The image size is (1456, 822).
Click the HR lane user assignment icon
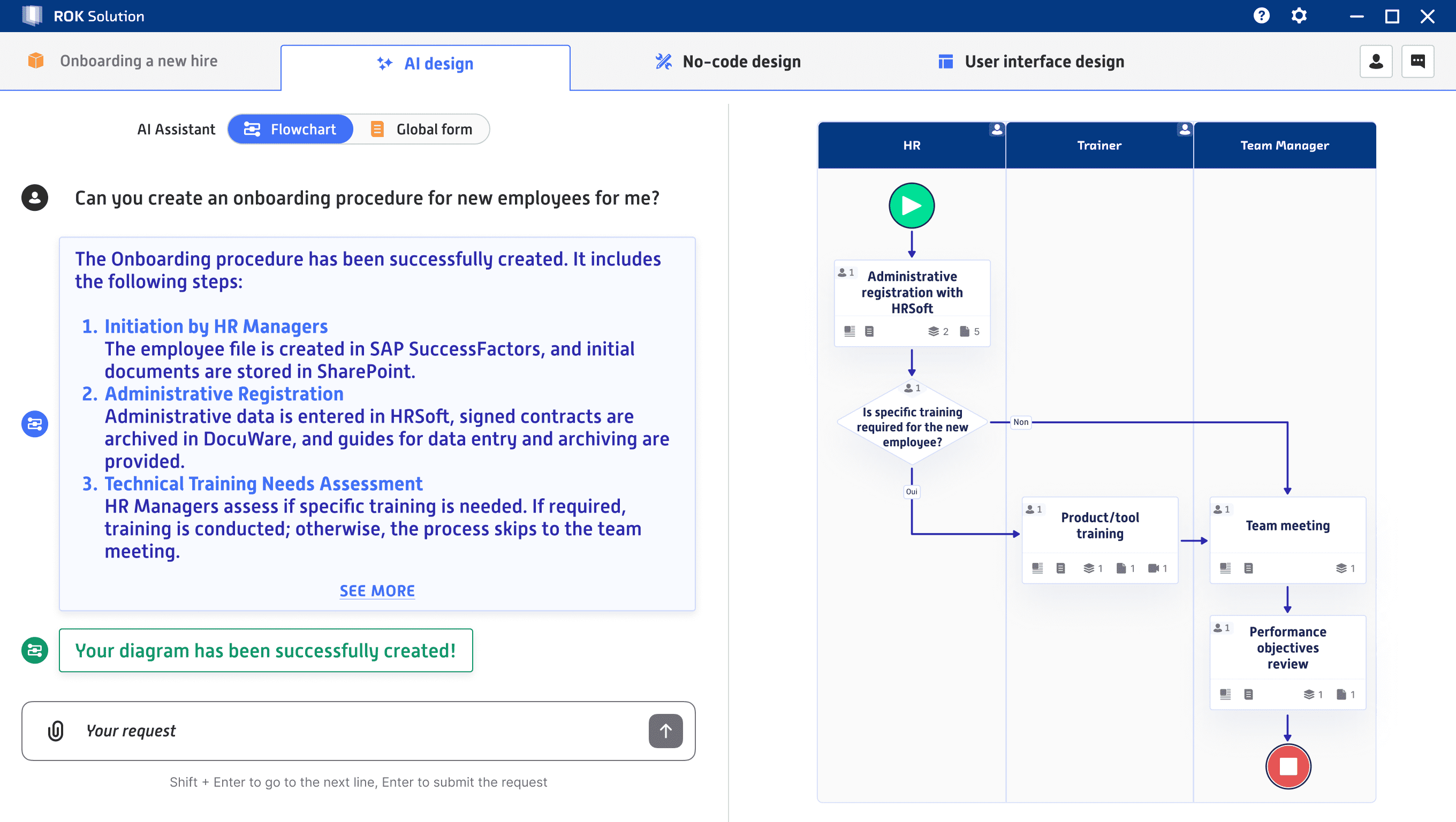[997, 130]
